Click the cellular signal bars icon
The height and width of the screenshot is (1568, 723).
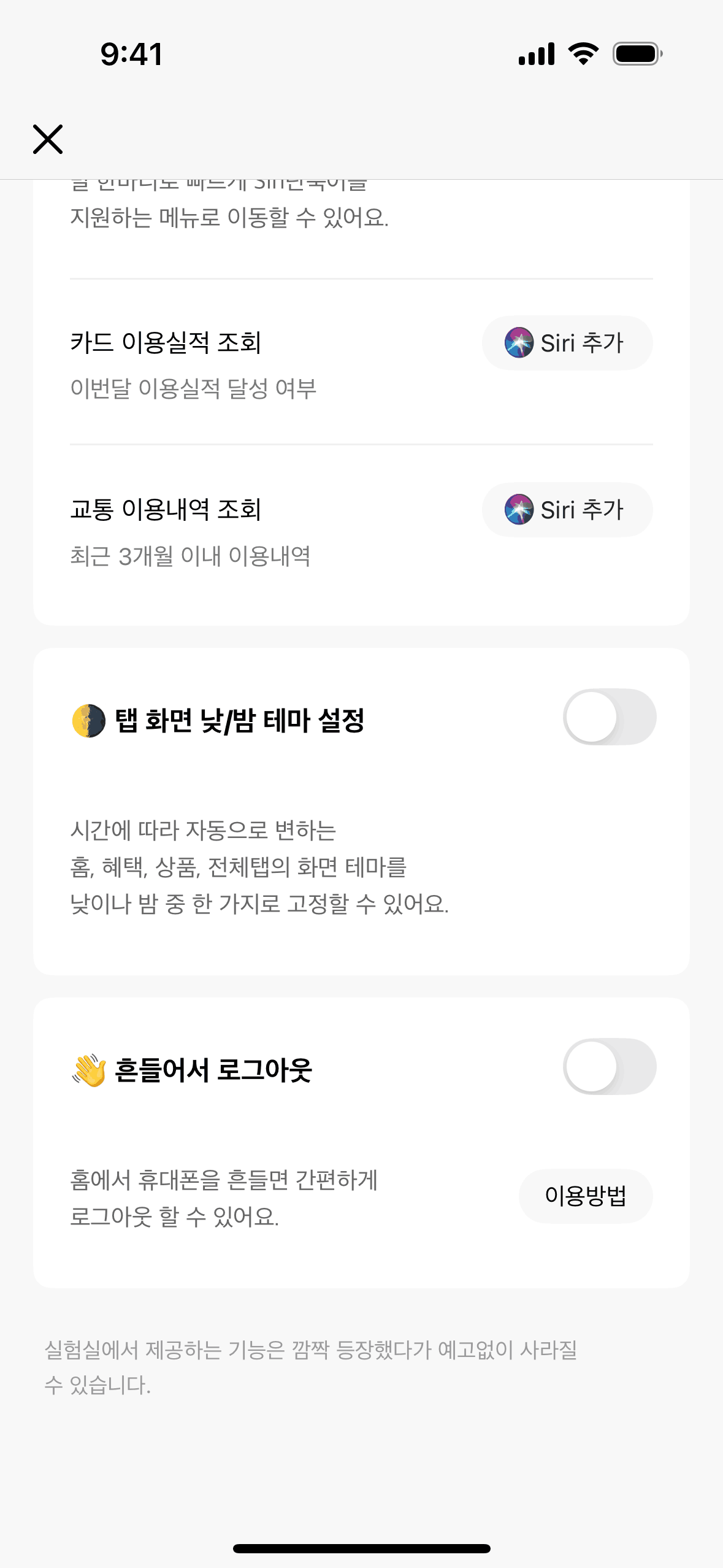[537, 54]
